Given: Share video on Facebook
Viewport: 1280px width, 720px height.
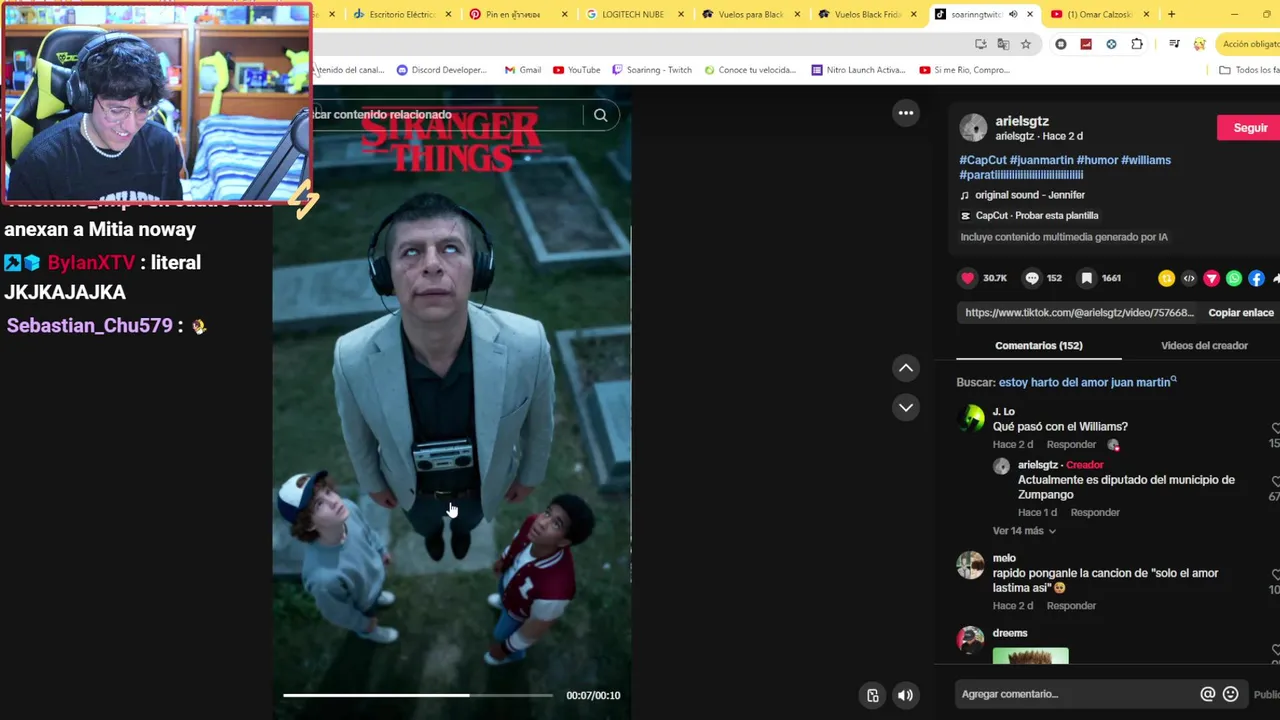Looking at the screenshot, I should point(1256,279).
